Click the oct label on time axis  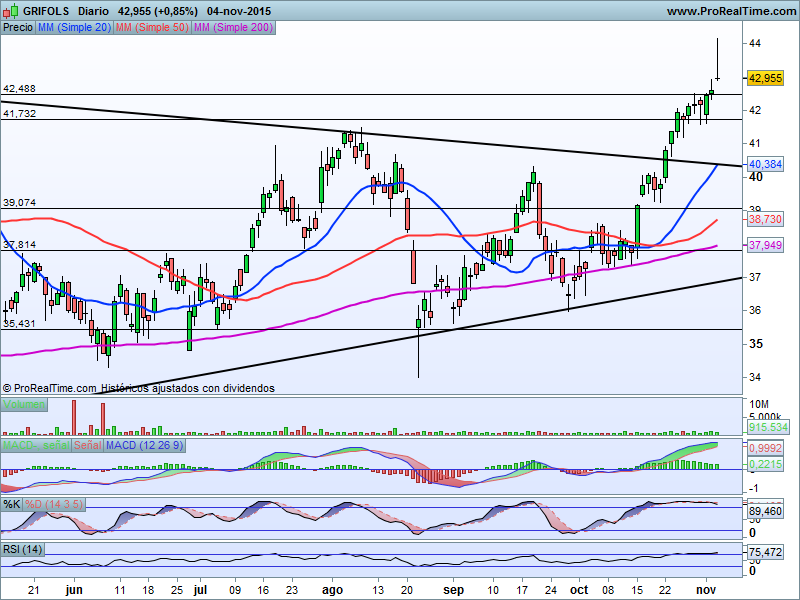coord(579,590)
